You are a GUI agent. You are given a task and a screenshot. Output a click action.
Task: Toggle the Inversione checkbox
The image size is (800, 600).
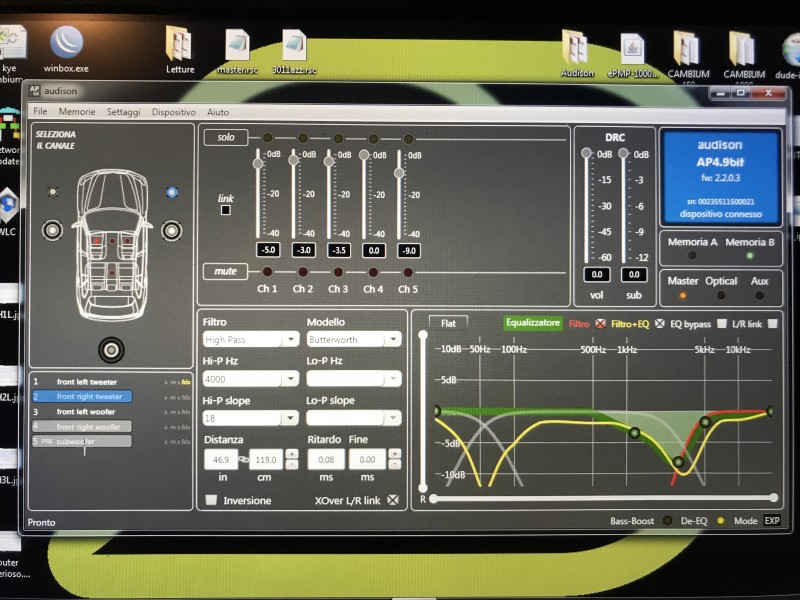pos(211,499)
